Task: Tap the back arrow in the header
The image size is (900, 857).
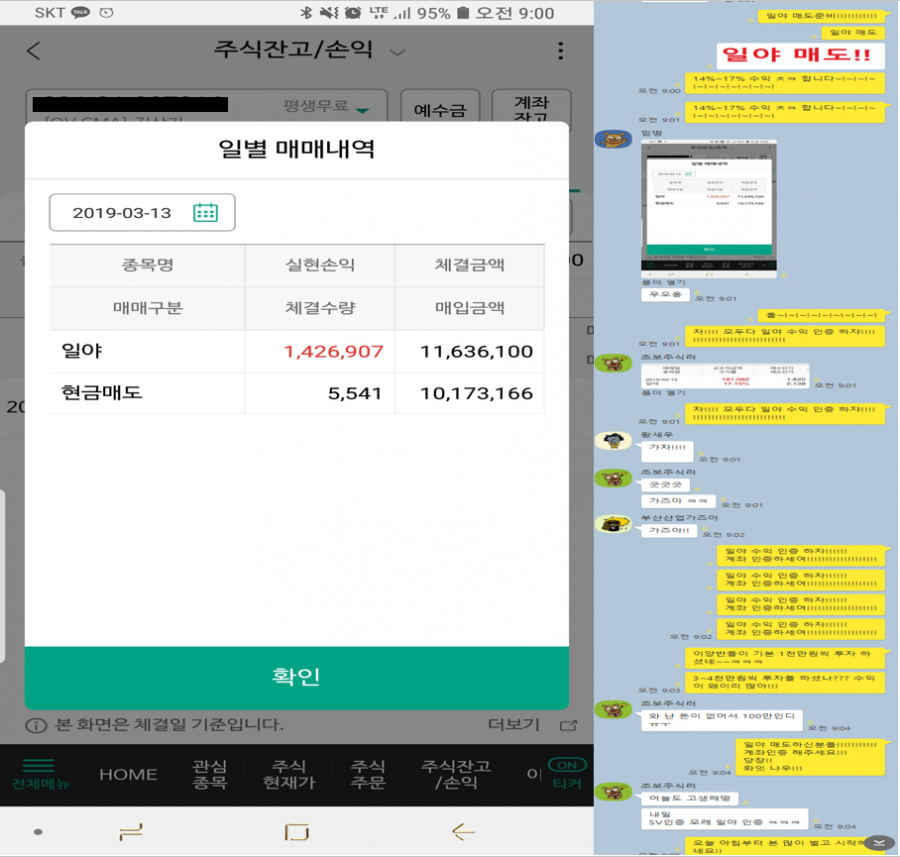Action: [34, 52]
